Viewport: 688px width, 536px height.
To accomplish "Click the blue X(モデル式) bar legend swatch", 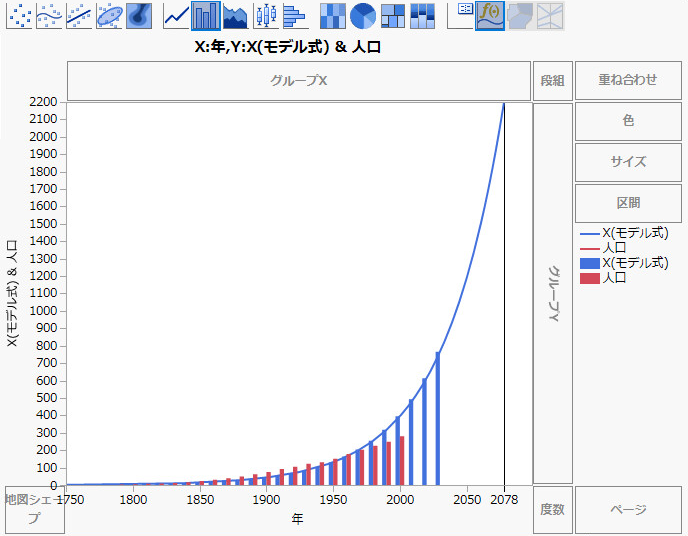I will pyautogui.click(x=590, y=263).
